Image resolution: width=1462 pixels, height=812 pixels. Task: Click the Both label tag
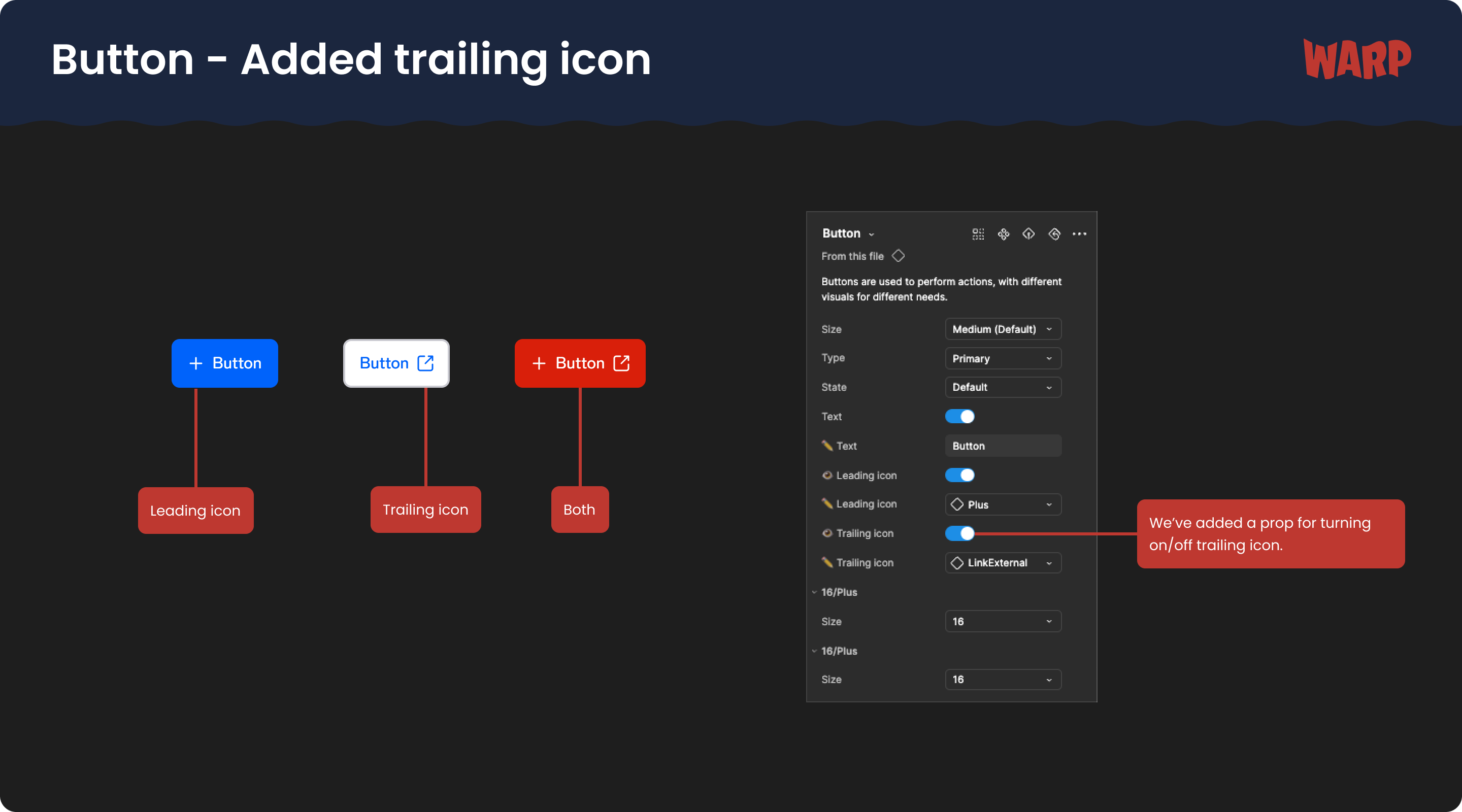click(580, 510)
